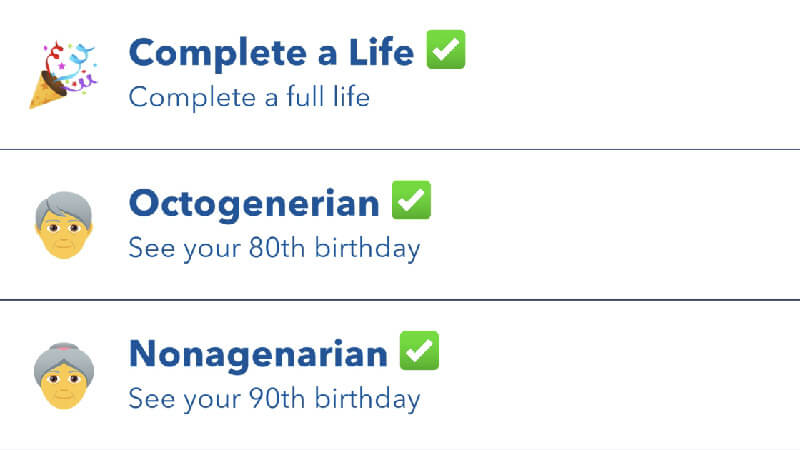Click '80th' in the Octogenerian description
Image resolution: width=800 pixels, height=450 pixels.
277,247
